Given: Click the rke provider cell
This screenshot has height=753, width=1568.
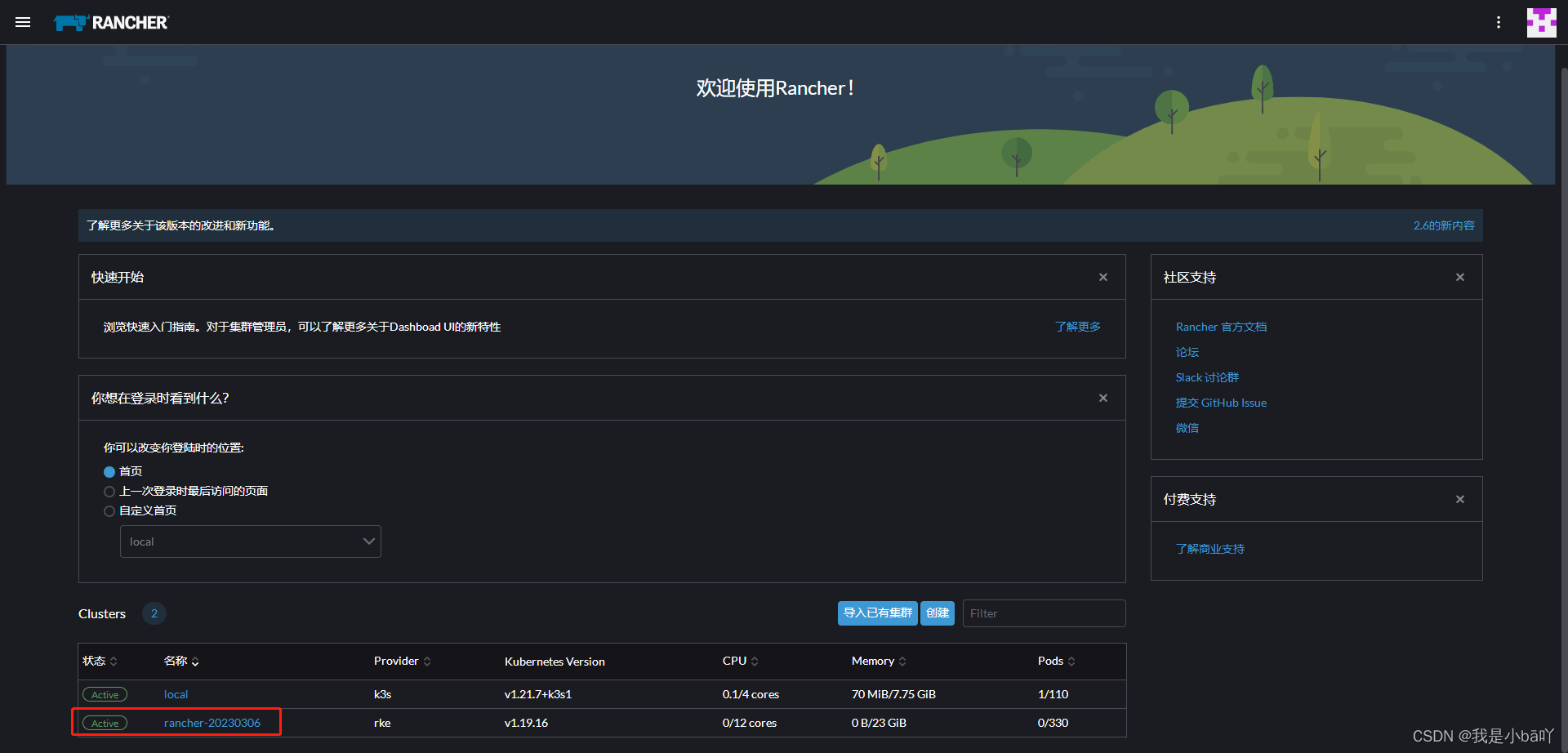Looking at the screenshot, I should [382, 724].
